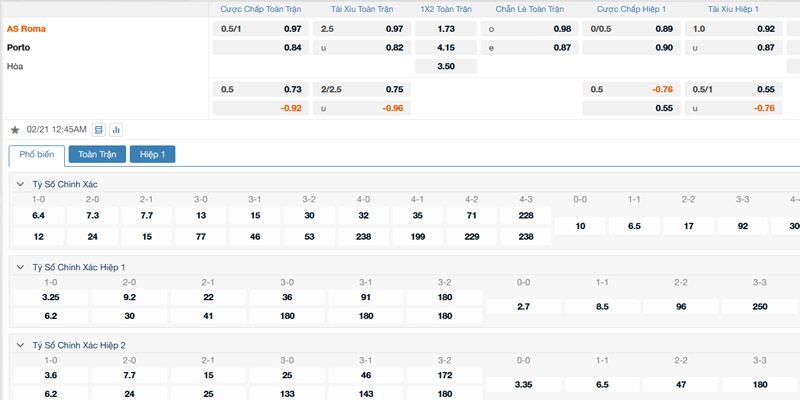Bet first half draw 1-1 at 8.5
The image size is (800, 400).
tap(602, 307)
